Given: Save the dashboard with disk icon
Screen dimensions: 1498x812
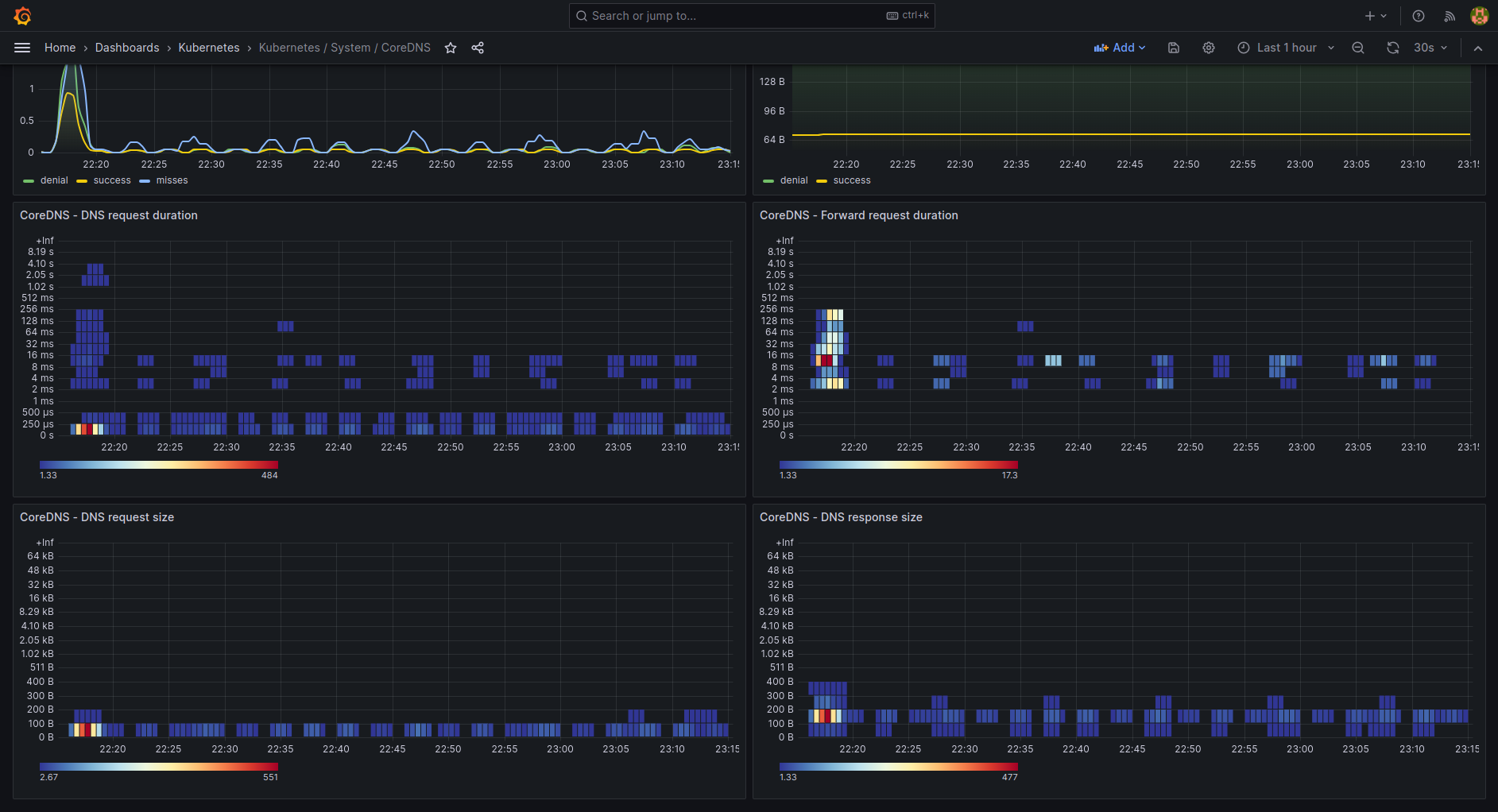Looking at the screenshot, I should tap(1174, 48).
